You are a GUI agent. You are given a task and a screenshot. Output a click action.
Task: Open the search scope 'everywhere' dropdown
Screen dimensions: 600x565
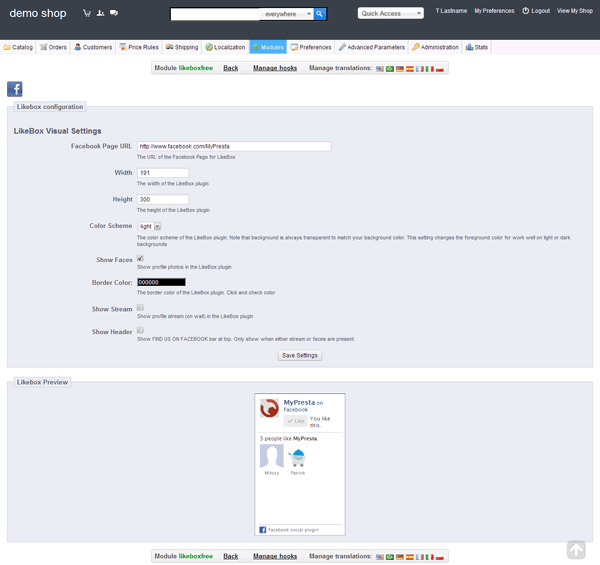(286, 14)
